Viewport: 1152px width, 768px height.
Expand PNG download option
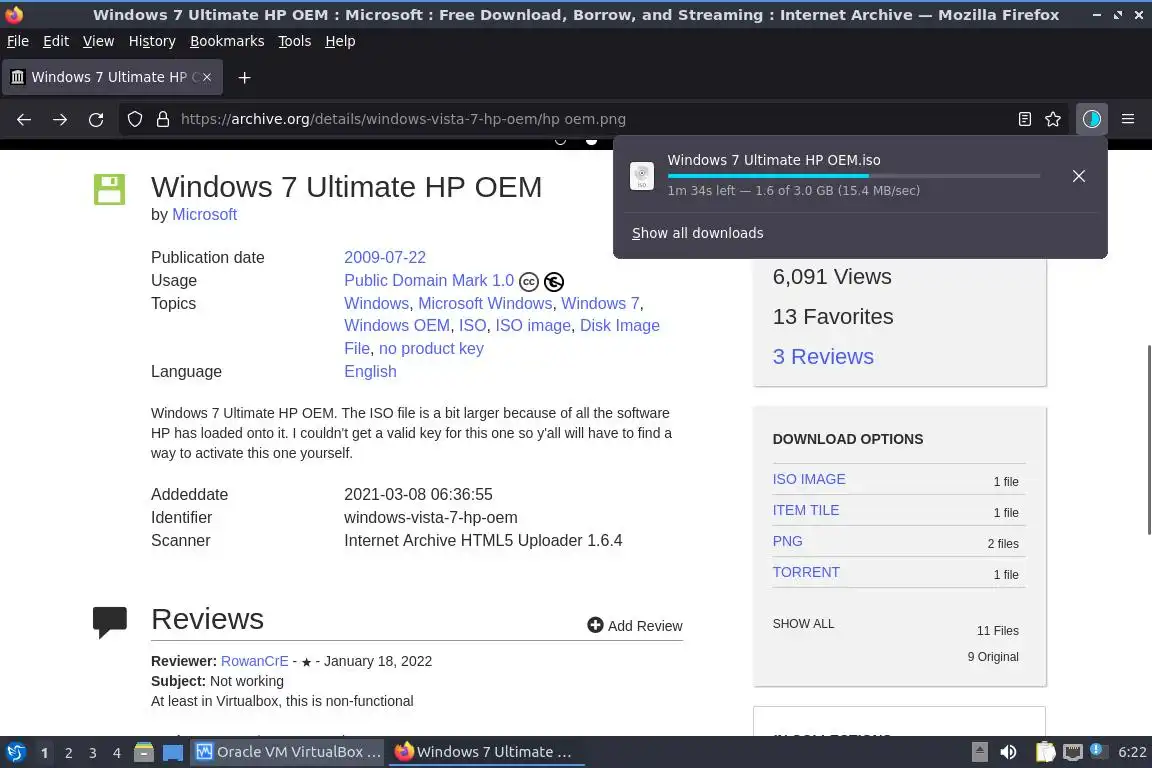787,541
